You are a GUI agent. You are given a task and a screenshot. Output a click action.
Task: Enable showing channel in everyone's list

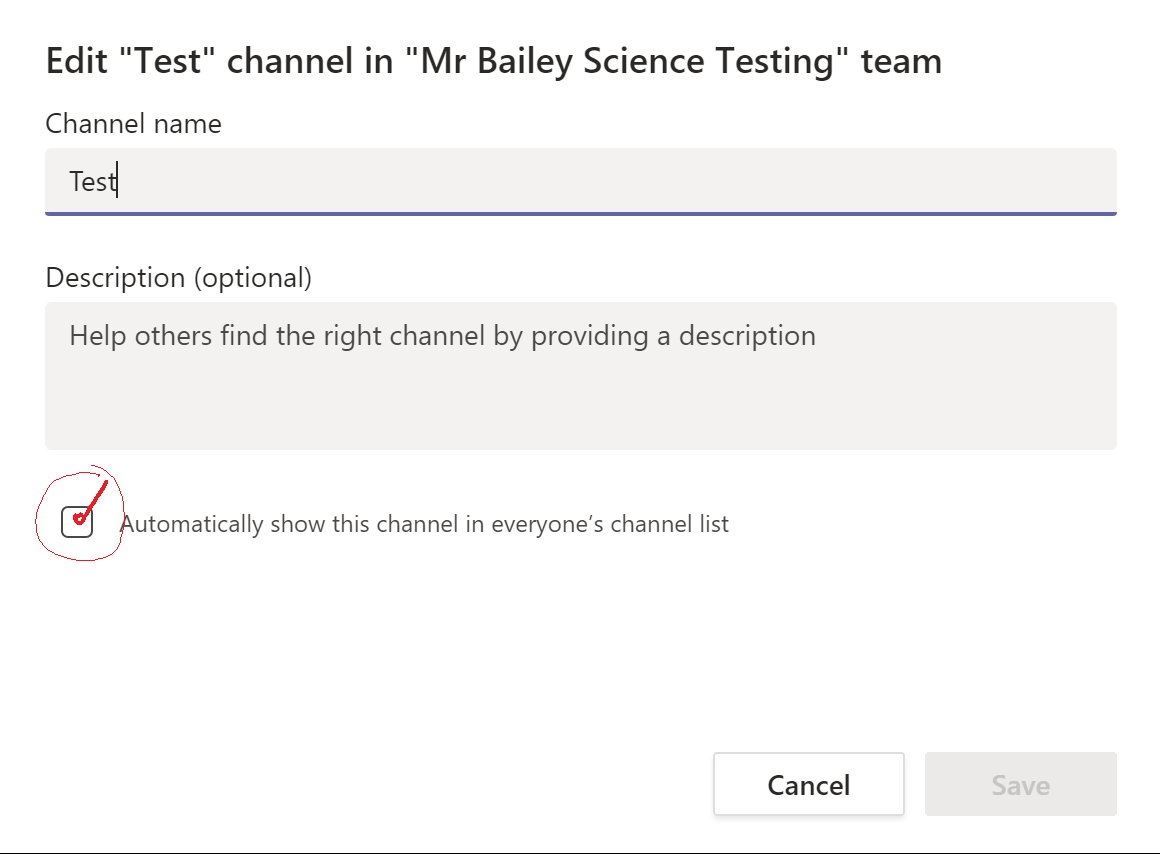(x=77, y=522)
